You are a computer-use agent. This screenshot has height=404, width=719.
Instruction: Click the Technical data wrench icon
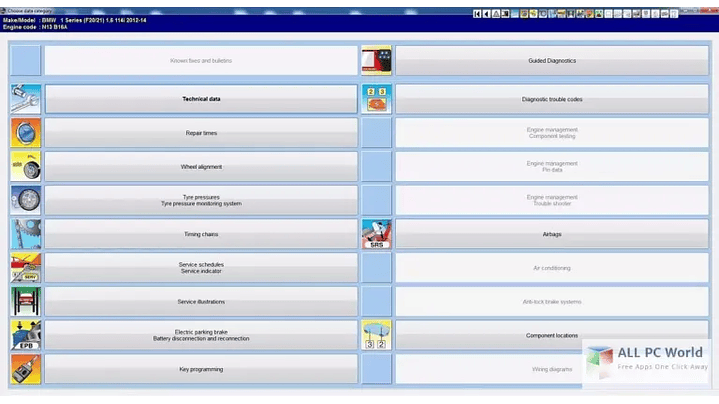(25, 99)
